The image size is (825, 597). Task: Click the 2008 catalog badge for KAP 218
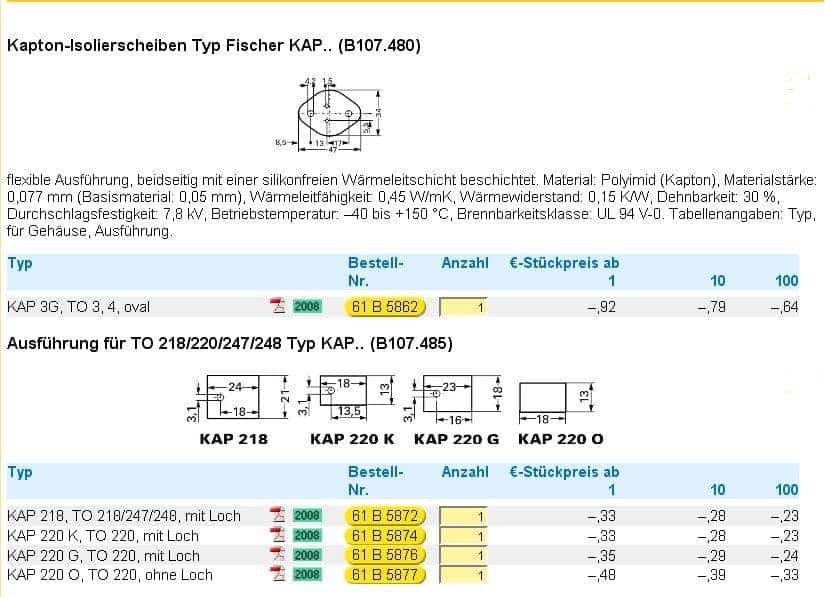click(x=307, y=515)
